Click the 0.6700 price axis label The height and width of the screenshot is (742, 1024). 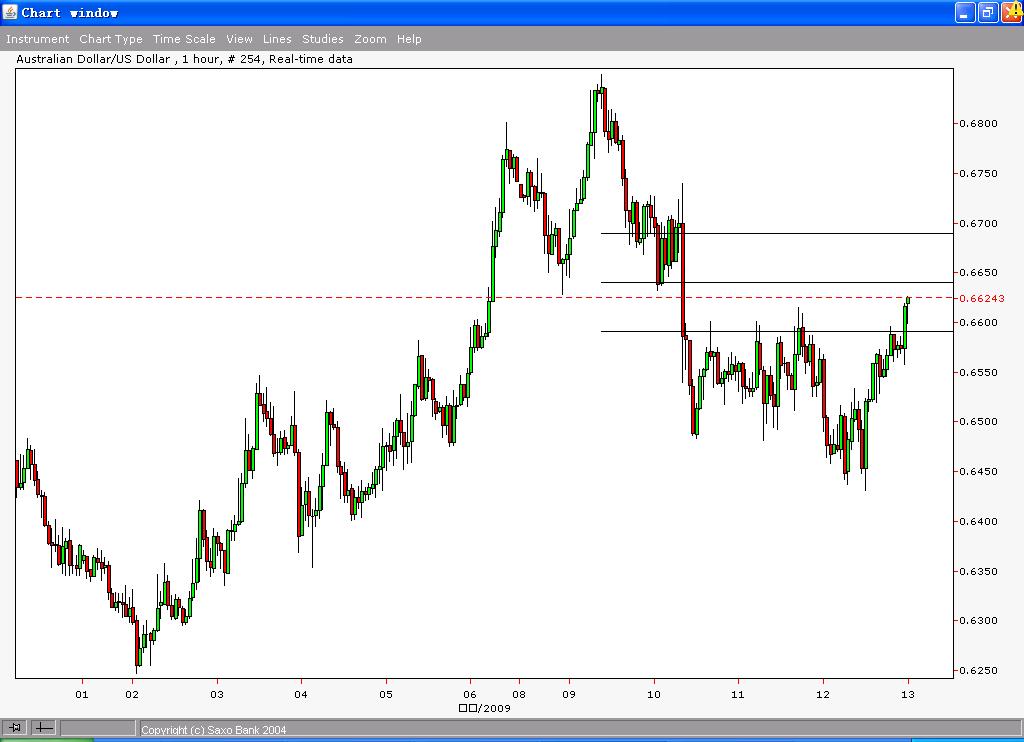(x=978, y=223)
